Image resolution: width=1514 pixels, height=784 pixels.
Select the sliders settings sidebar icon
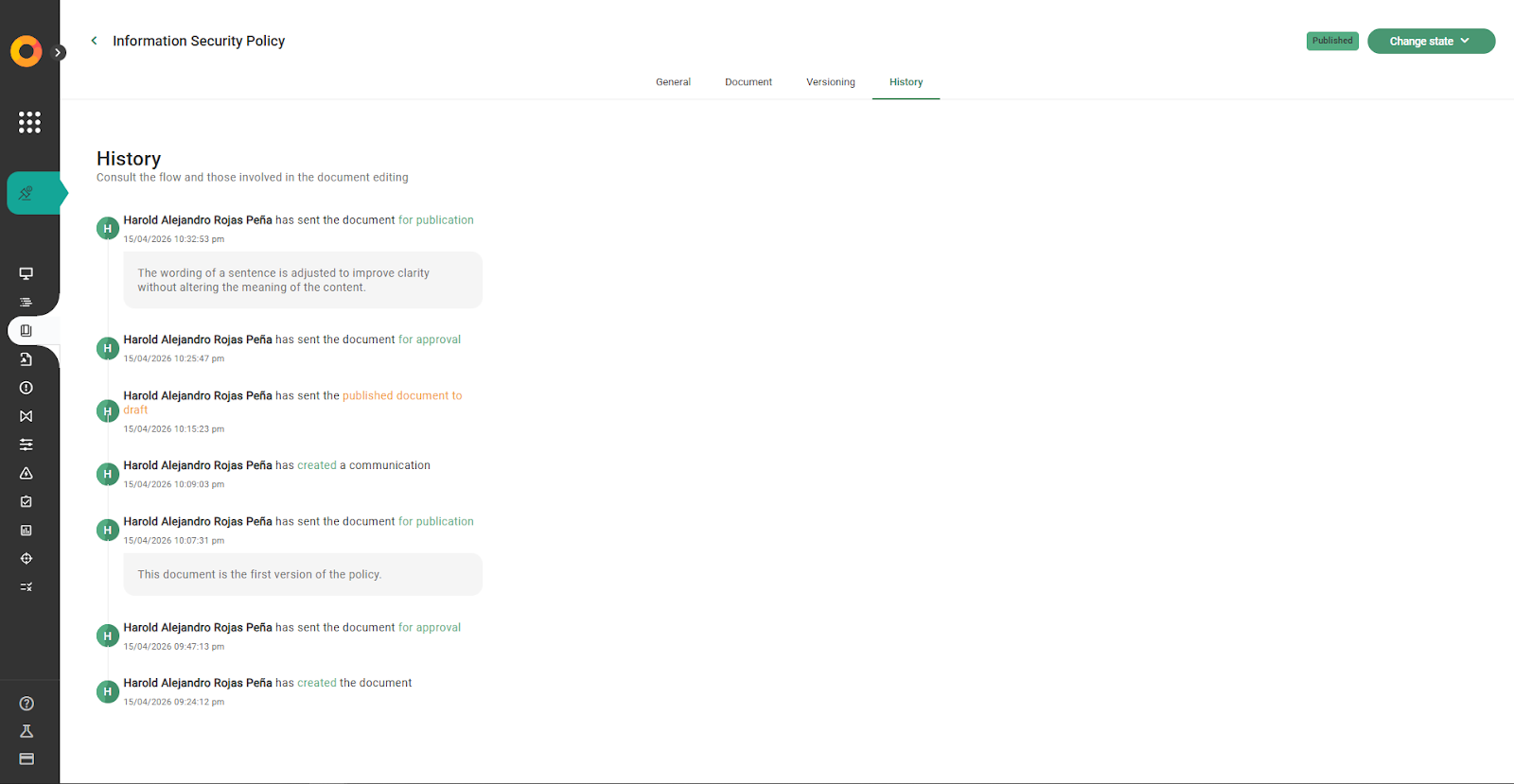26,444
